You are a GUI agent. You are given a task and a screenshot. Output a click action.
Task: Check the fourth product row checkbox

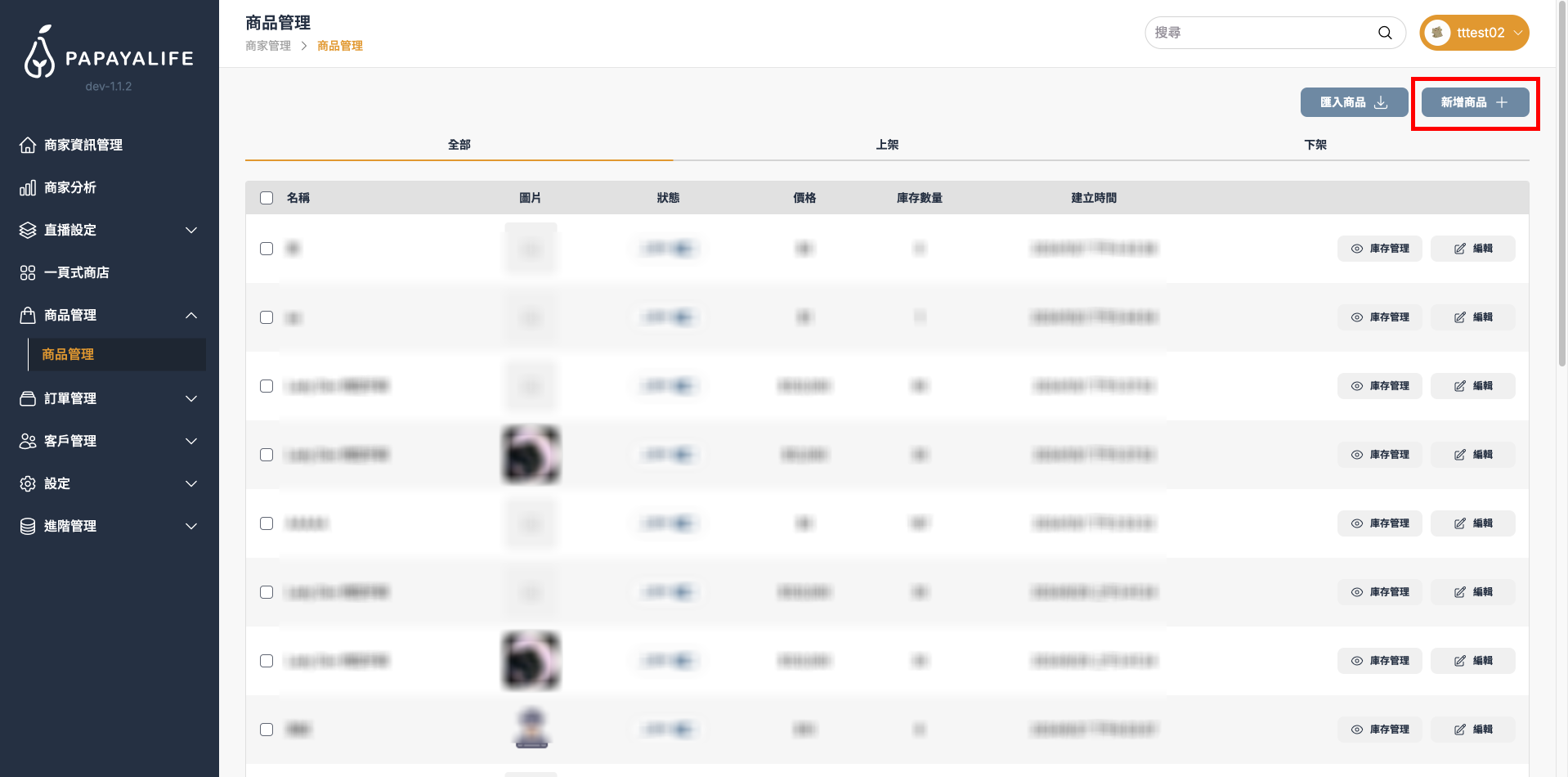click(x=267, y=455)
